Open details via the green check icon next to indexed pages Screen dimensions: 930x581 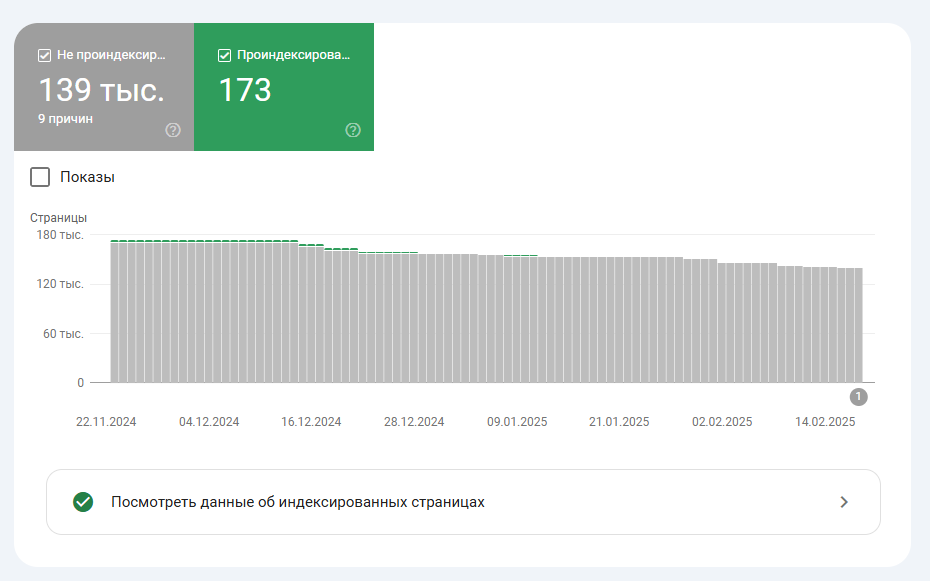pos(81,502)
